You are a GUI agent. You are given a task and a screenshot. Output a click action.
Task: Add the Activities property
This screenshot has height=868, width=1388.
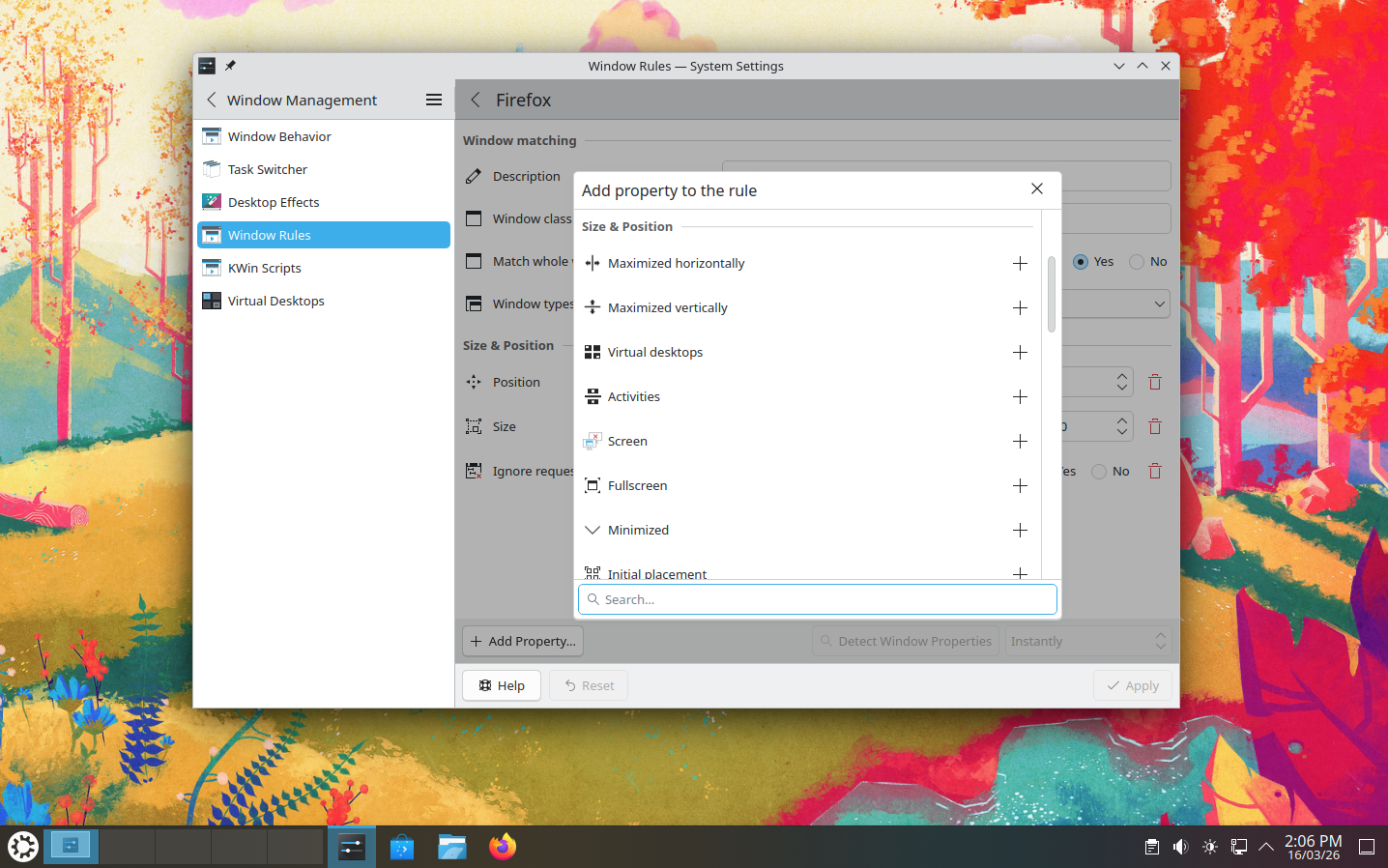click(1020, 396)
